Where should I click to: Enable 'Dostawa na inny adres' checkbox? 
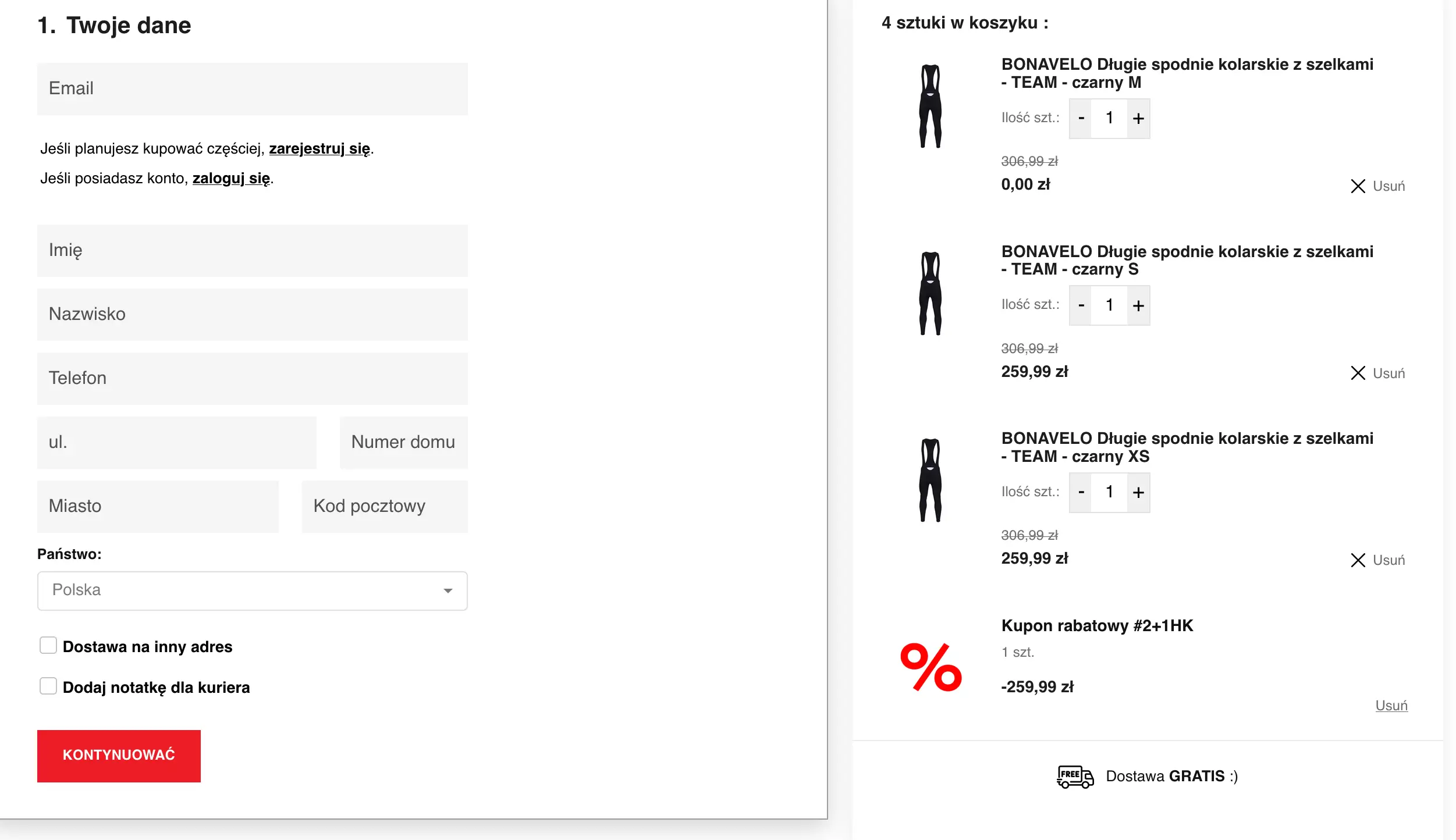pyautogui.click(x=48, y=646)
